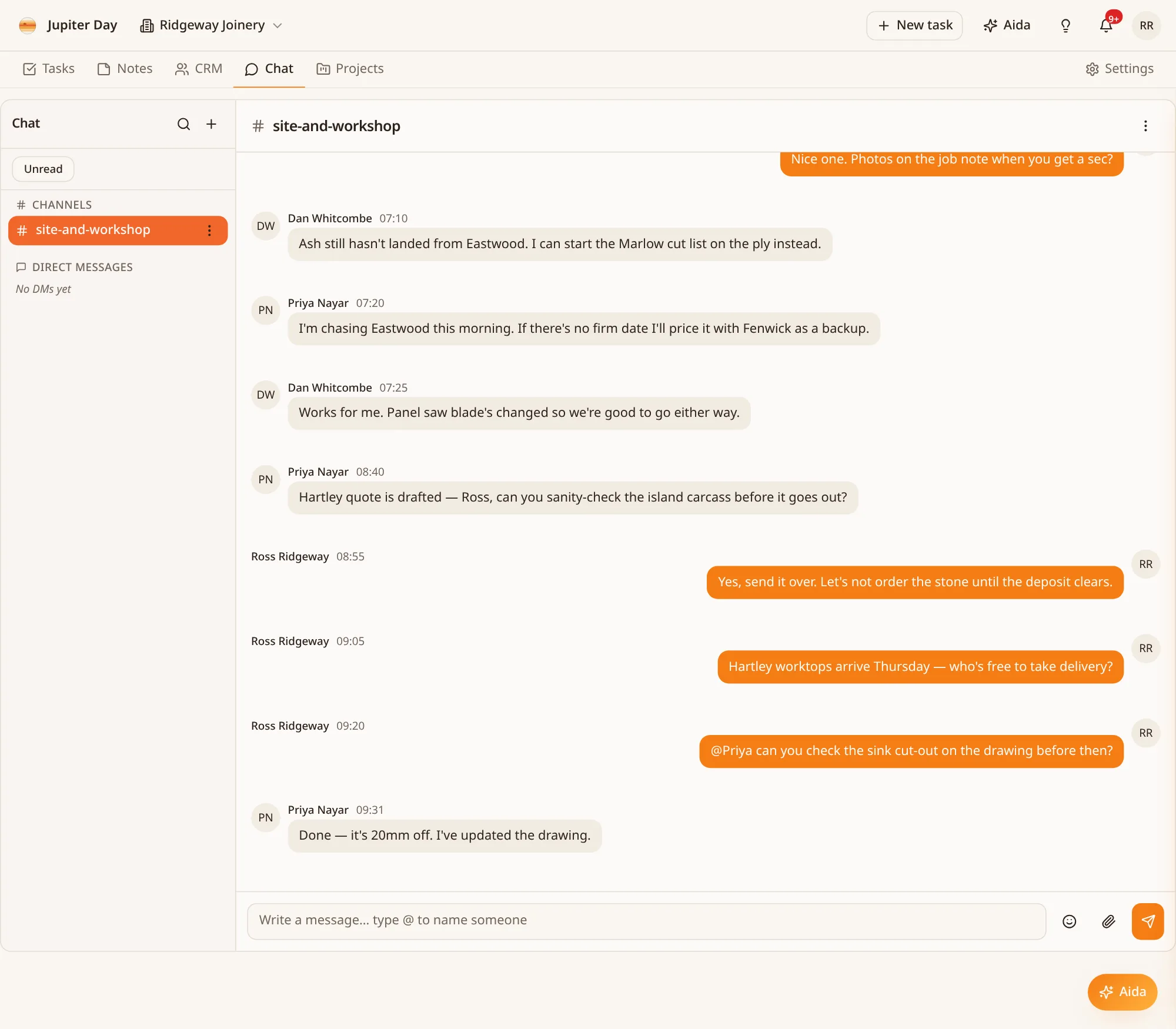Click the lightbulb tips icon
The height and width of the screenshot is (1029, 1176).
click(x=1065, y=26)
